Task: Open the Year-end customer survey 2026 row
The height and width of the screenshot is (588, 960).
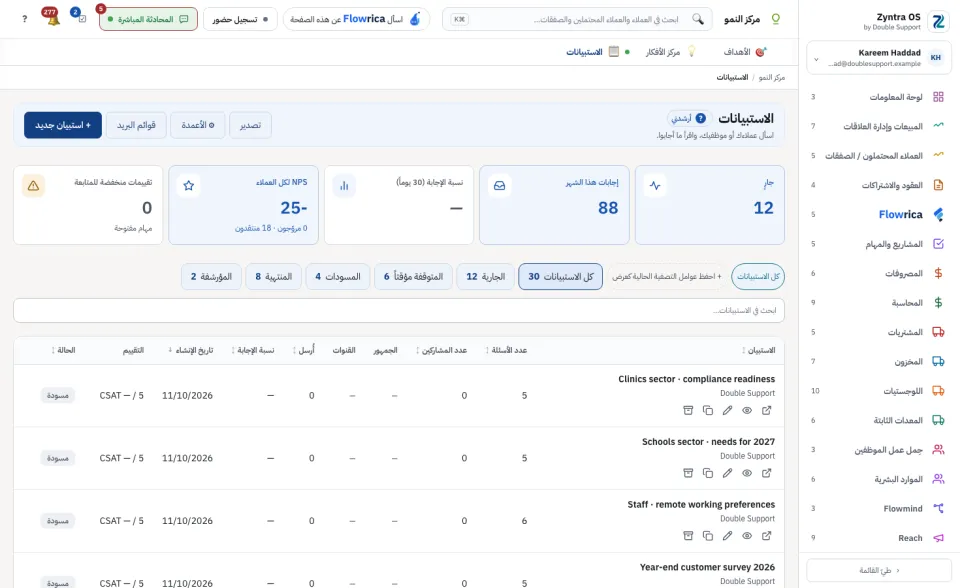Action: tap(707, 567)
